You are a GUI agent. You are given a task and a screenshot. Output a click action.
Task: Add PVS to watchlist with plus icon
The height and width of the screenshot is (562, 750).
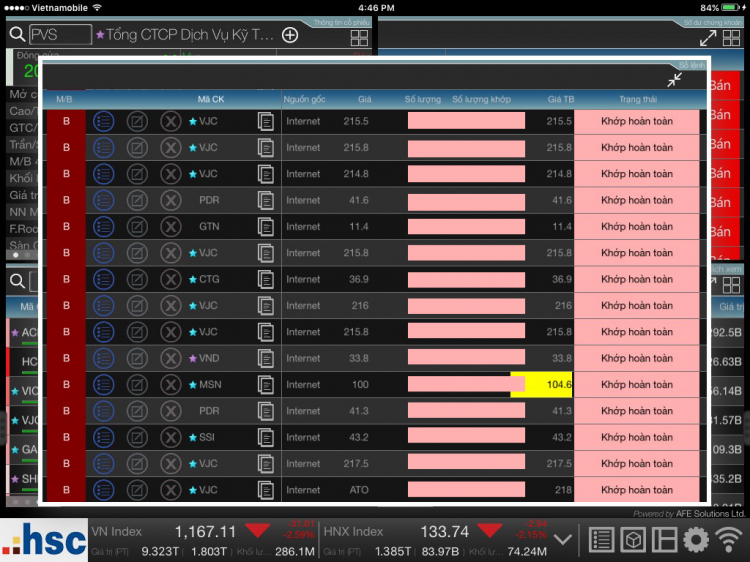[290, 35]
